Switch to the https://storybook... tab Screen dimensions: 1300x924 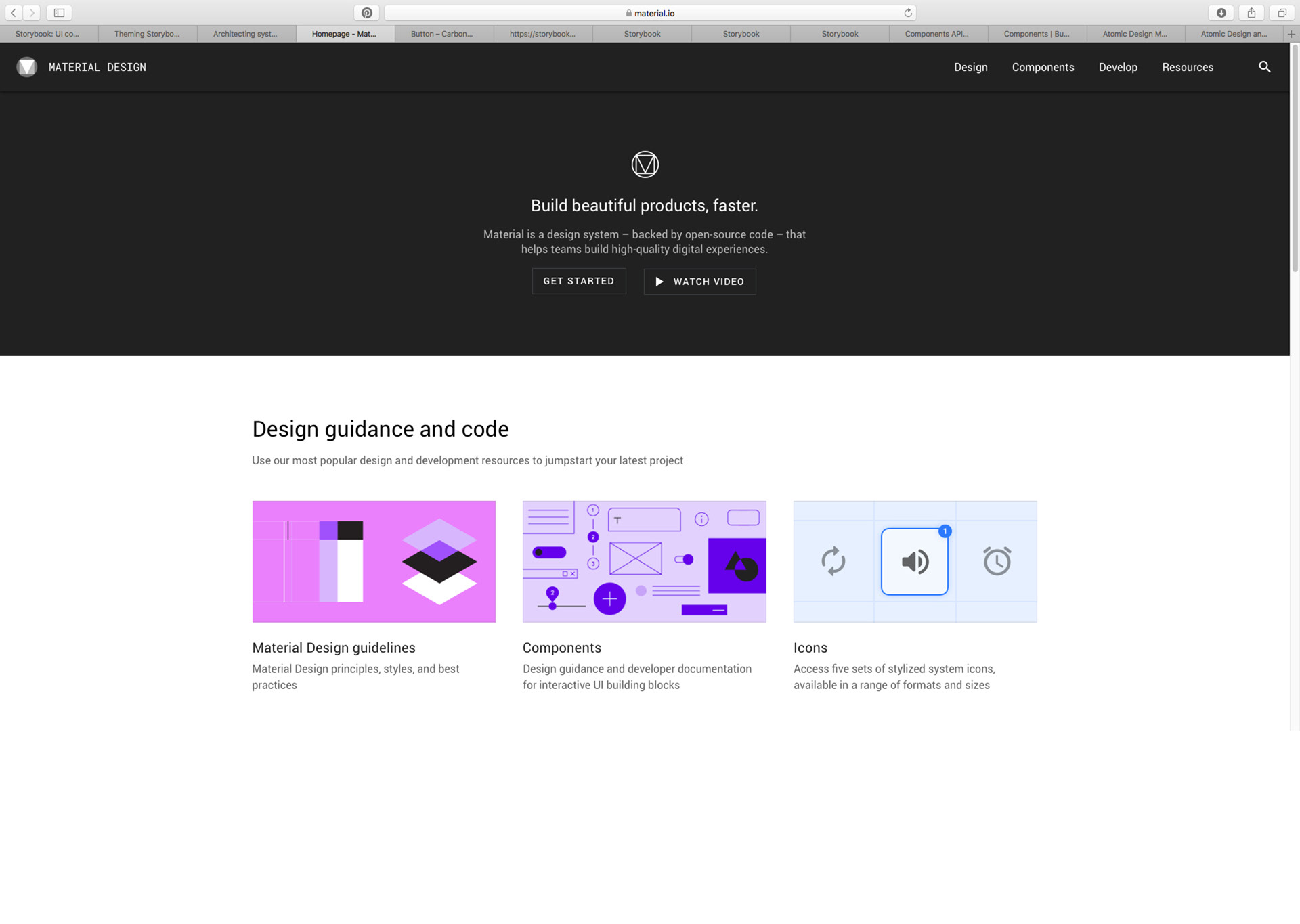point(543,34)
